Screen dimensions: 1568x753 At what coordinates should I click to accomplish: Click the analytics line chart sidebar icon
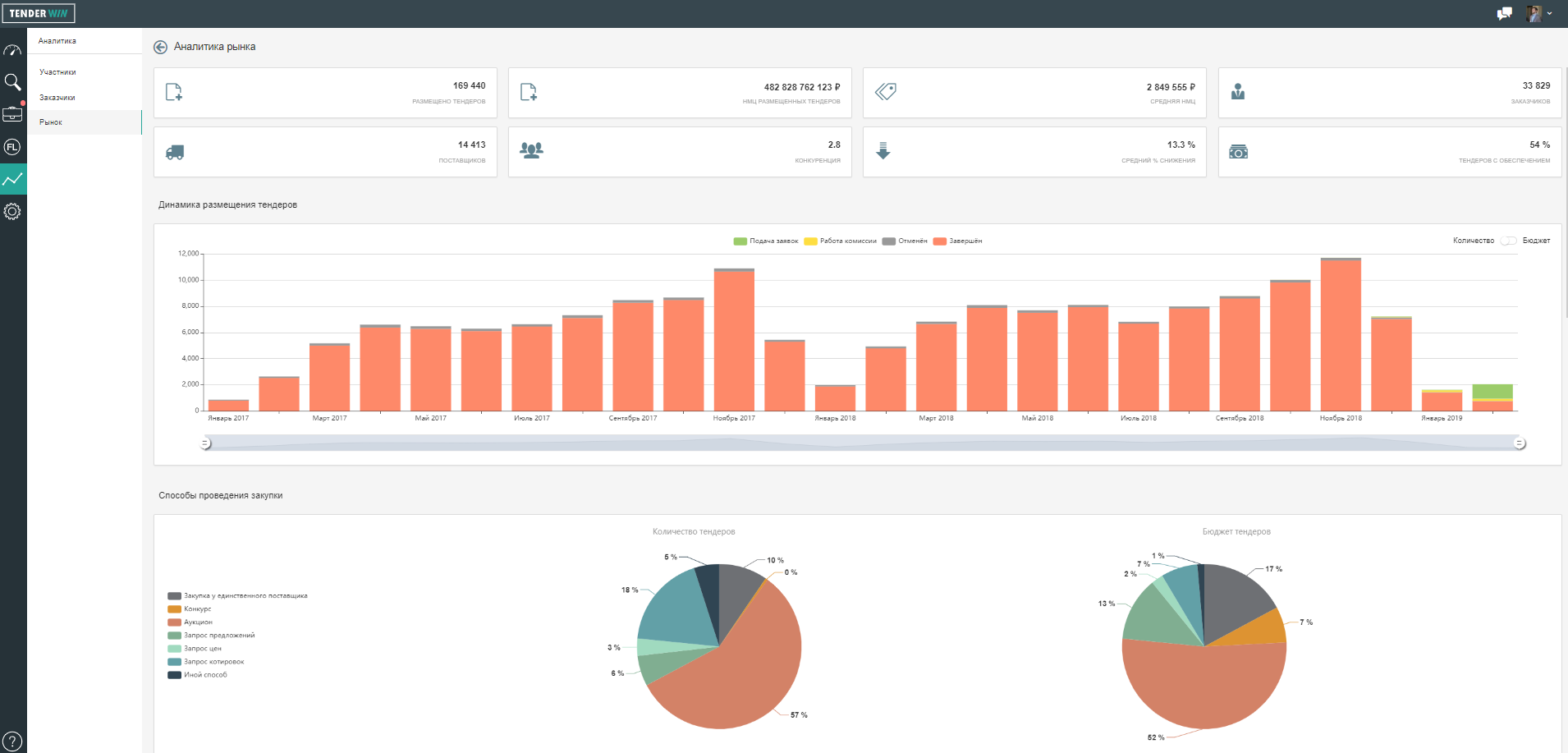coord(12,179)
